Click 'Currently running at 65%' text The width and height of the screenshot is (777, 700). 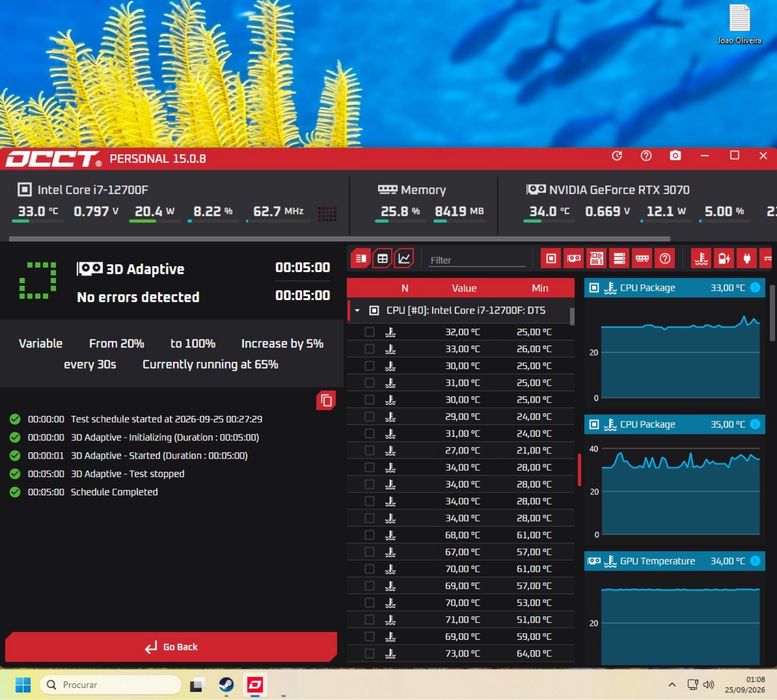tap(210, 364)
